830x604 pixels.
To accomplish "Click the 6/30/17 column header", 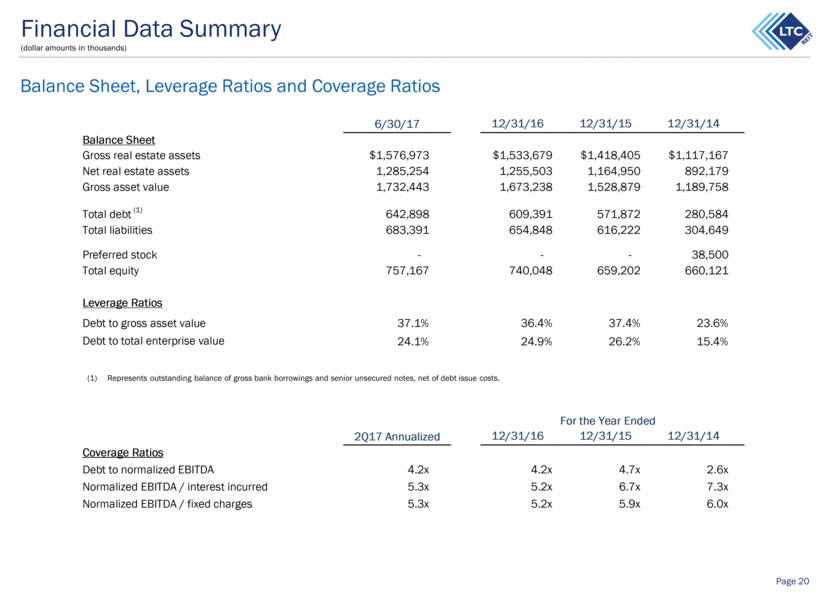I will point(396,124).
